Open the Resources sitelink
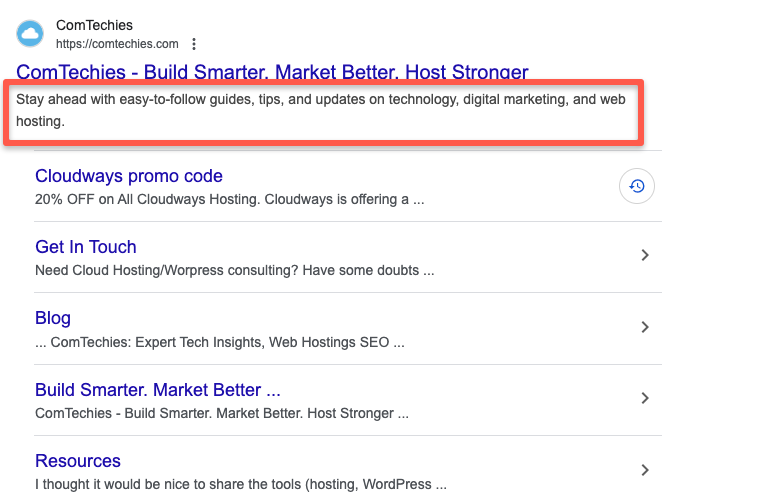The width and height of the screenshot is (761, 502). click(x=78, y=461)
